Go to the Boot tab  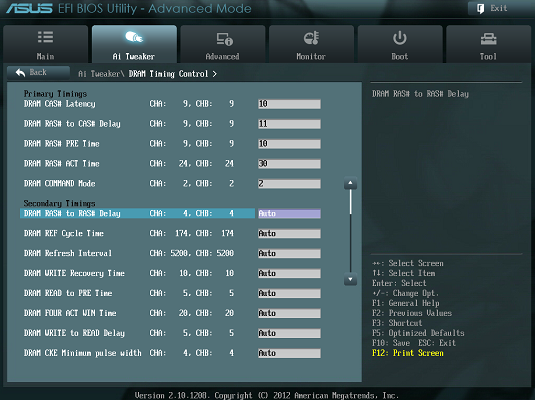(x=400, y=44)
